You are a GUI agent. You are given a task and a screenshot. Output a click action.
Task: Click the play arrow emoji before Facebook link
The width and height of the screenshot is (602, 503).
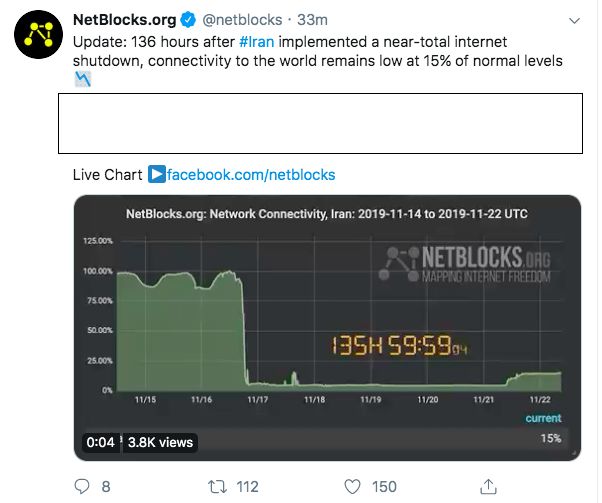156,175
